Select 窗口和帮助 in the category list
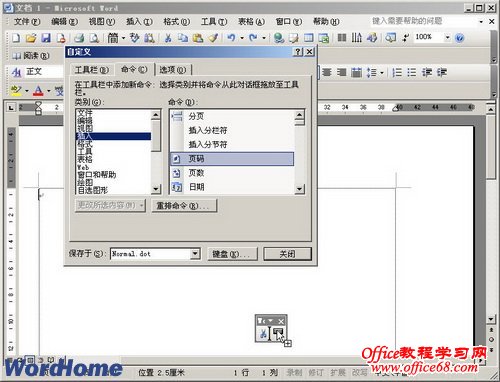The height and width of the screenshot is (382, 500). click(x=113, y=175)
